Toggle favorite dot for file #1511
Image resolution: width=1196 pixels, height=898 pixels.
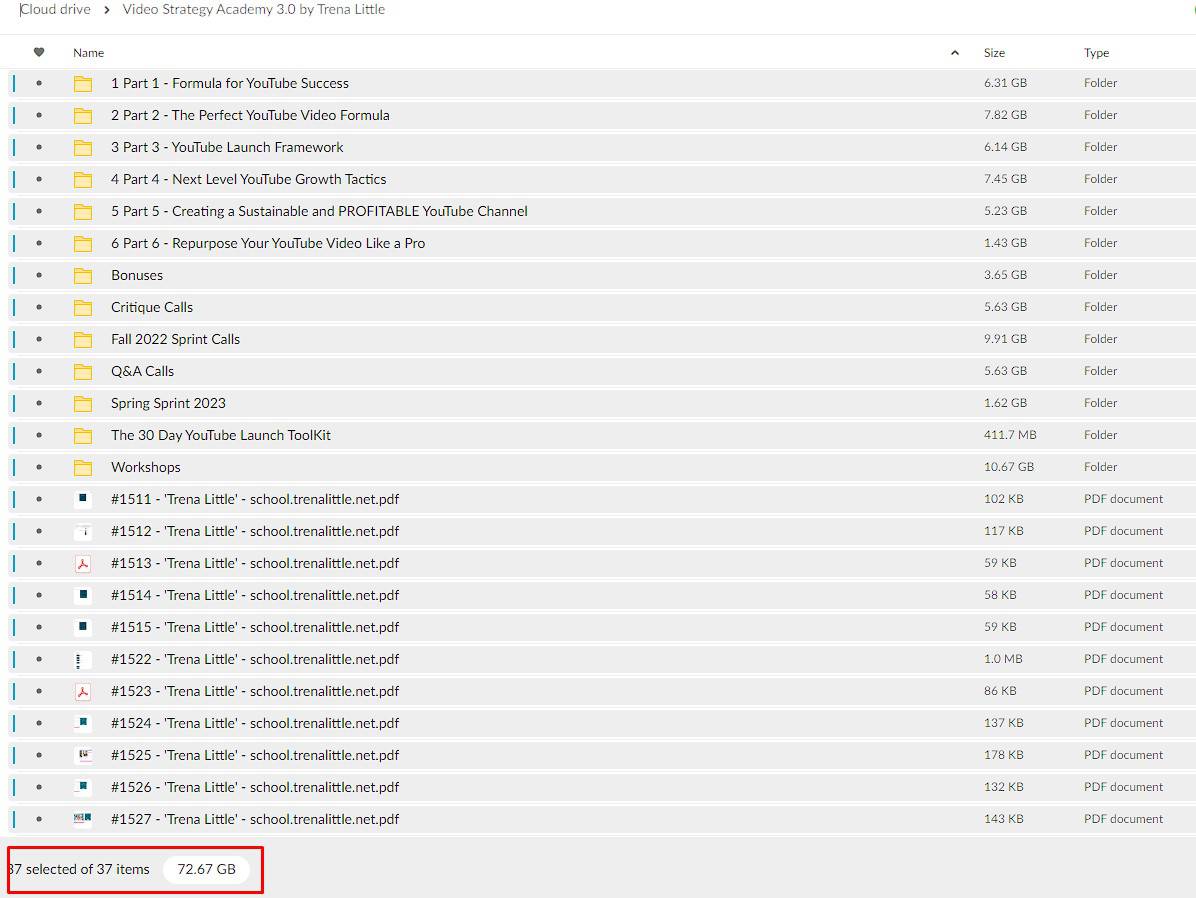pos(39,499)
